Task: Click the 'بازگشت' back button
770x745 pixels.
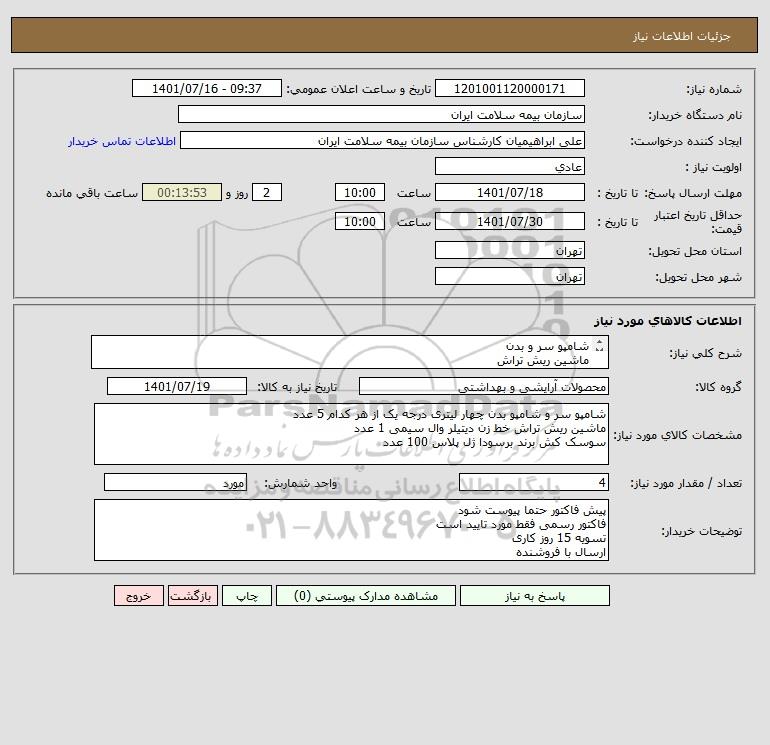Action: [192, 596]
